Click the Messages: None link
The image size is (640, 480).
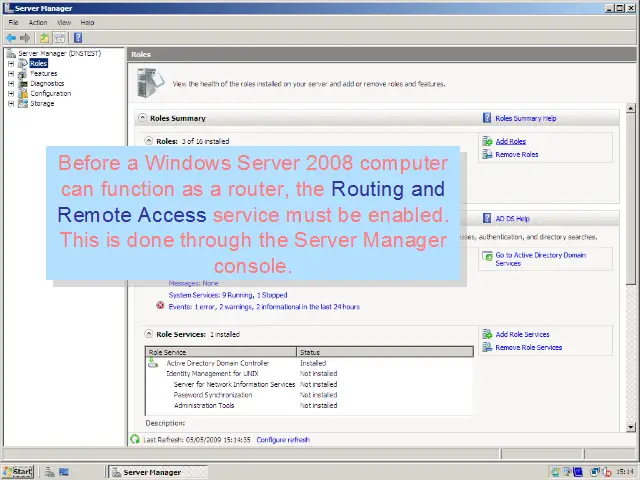pyautogui.click(x=193, y=283)
